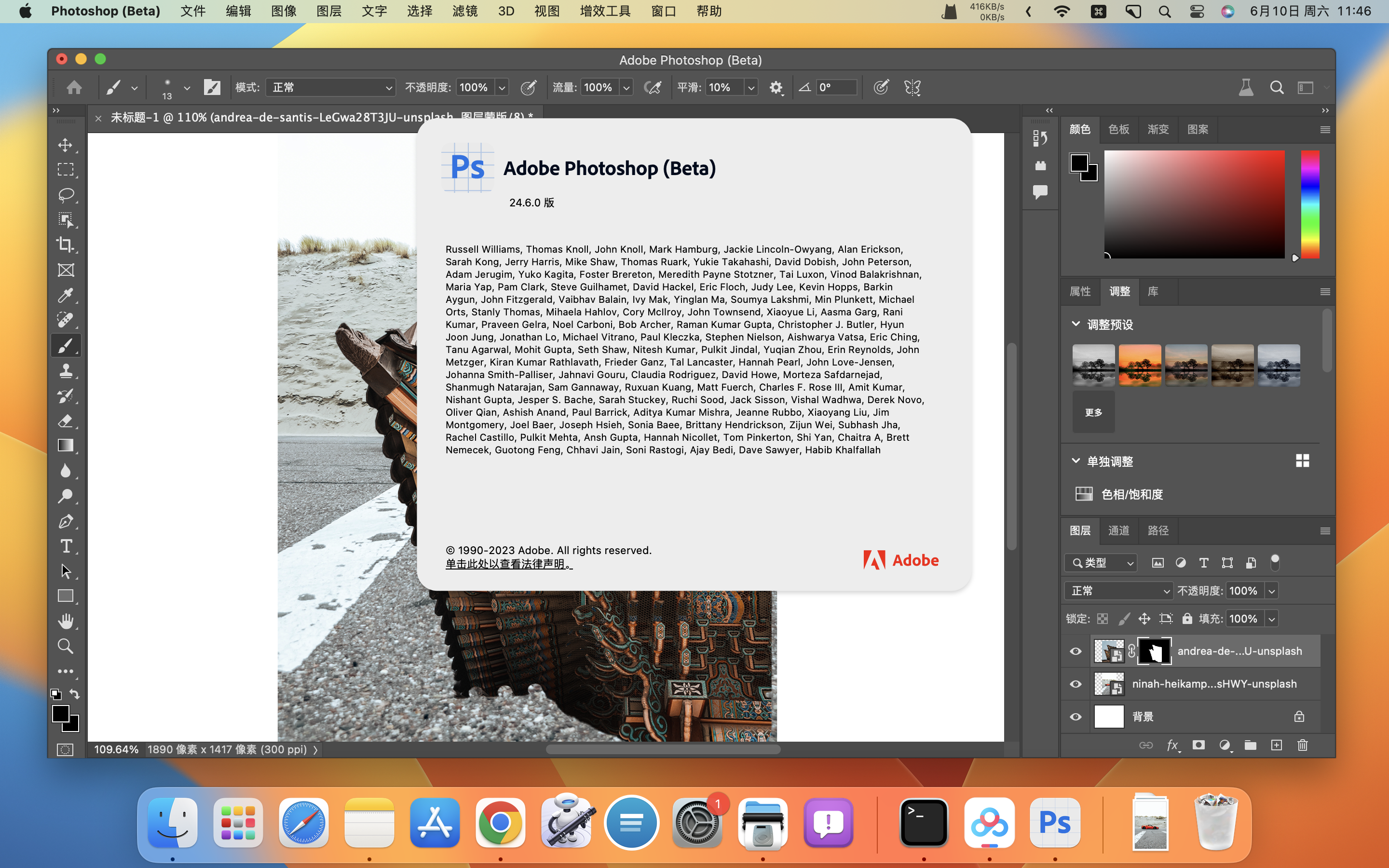This screenshot has width=1389, height=868.
Task: Toggle pressure for opacity button
Action: click(528, 87)
